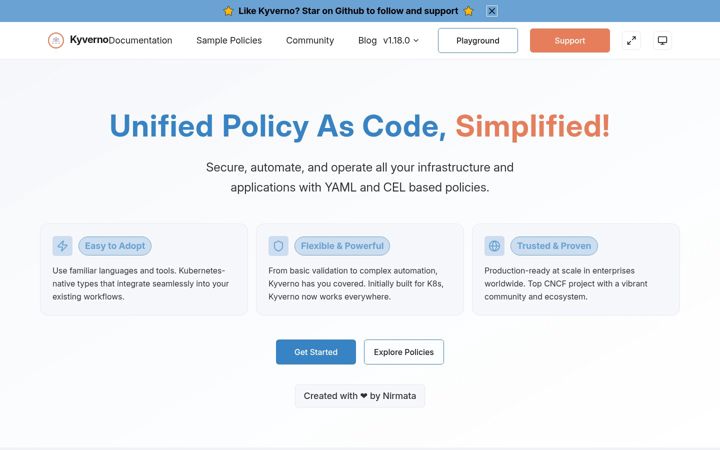The image size is (720, 450).
Task: Click the orange Support button
Action: point(570,40)
